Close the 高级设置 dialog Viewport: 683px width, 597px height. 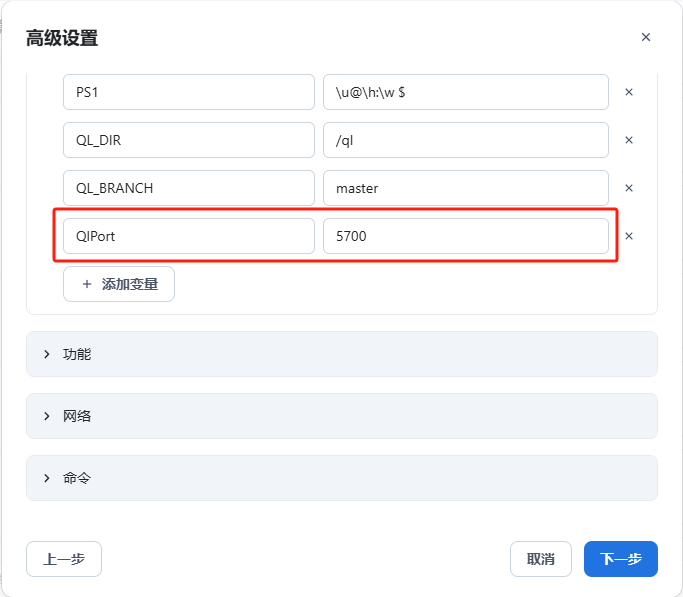tap(646, 37)
